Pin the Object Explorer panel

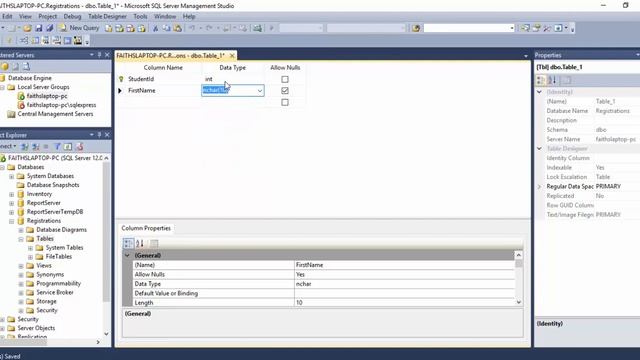99,135
